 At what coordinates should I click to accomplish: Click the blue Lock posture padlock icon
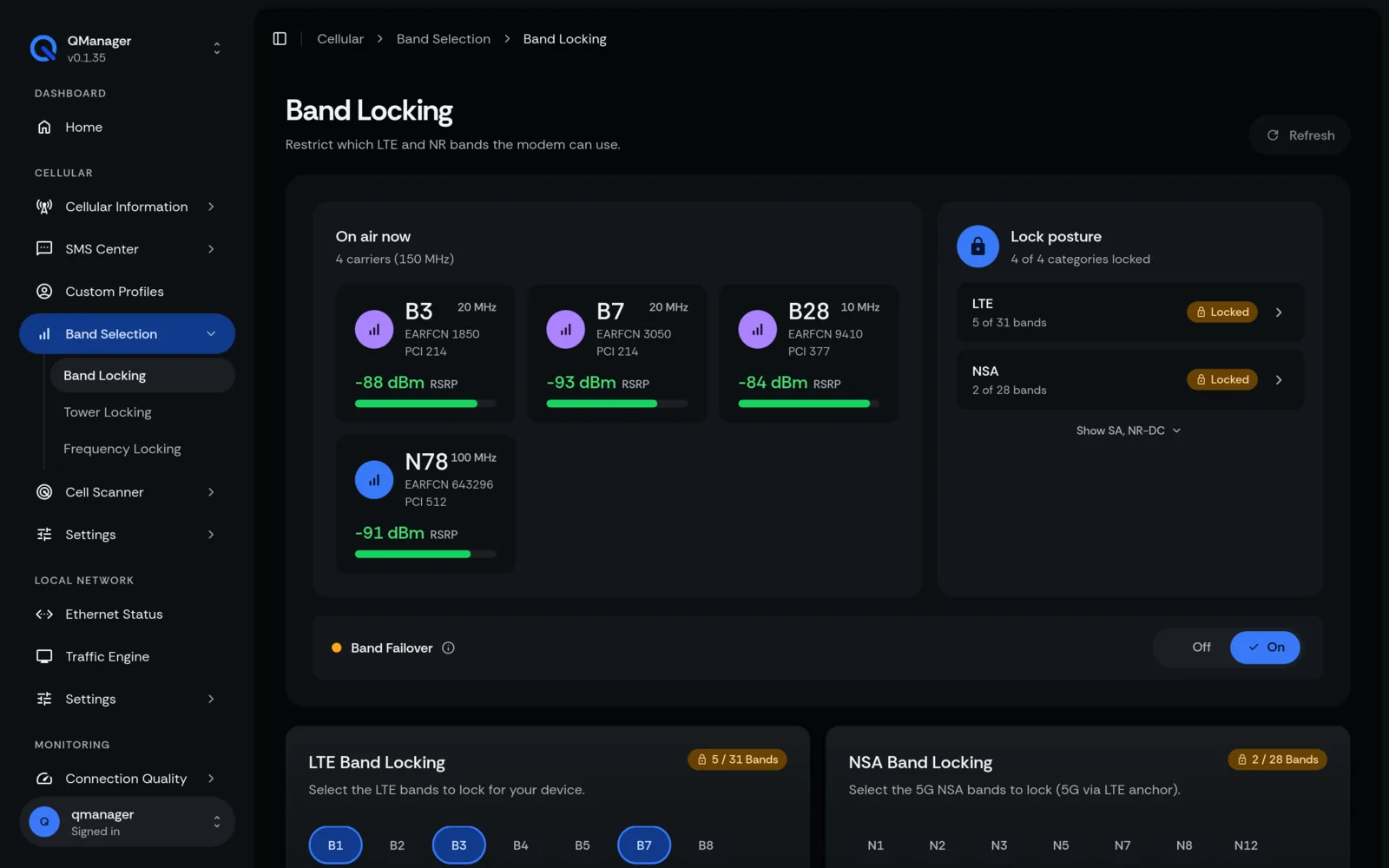pos(978,247)
